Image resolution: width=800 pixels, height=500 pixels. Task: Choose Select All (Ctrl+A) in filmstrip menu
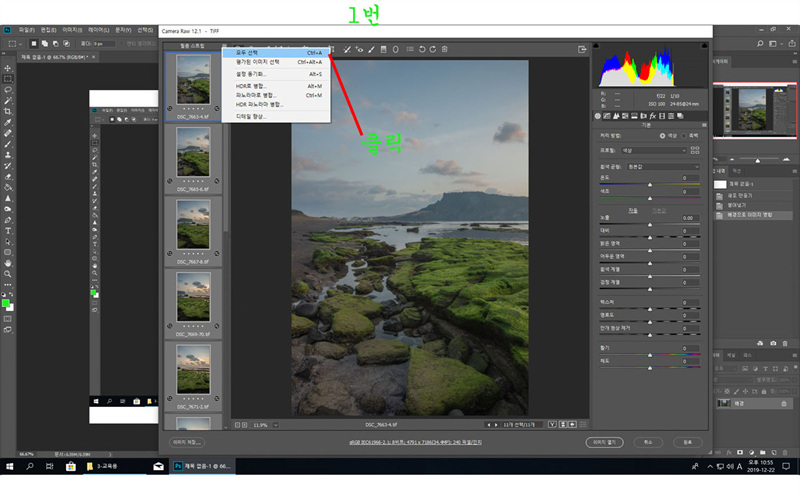[x=278, y=53]
